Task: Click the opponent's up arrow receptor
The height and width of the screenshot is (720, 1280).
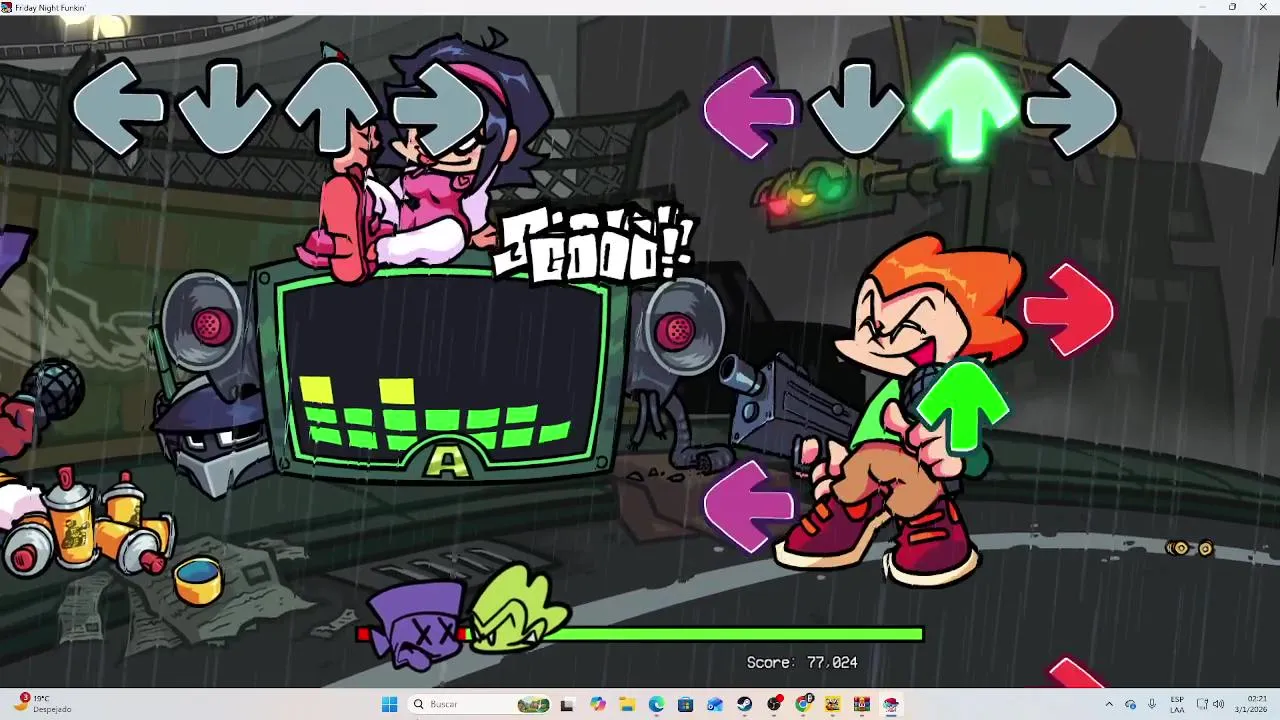Action: 331,107
